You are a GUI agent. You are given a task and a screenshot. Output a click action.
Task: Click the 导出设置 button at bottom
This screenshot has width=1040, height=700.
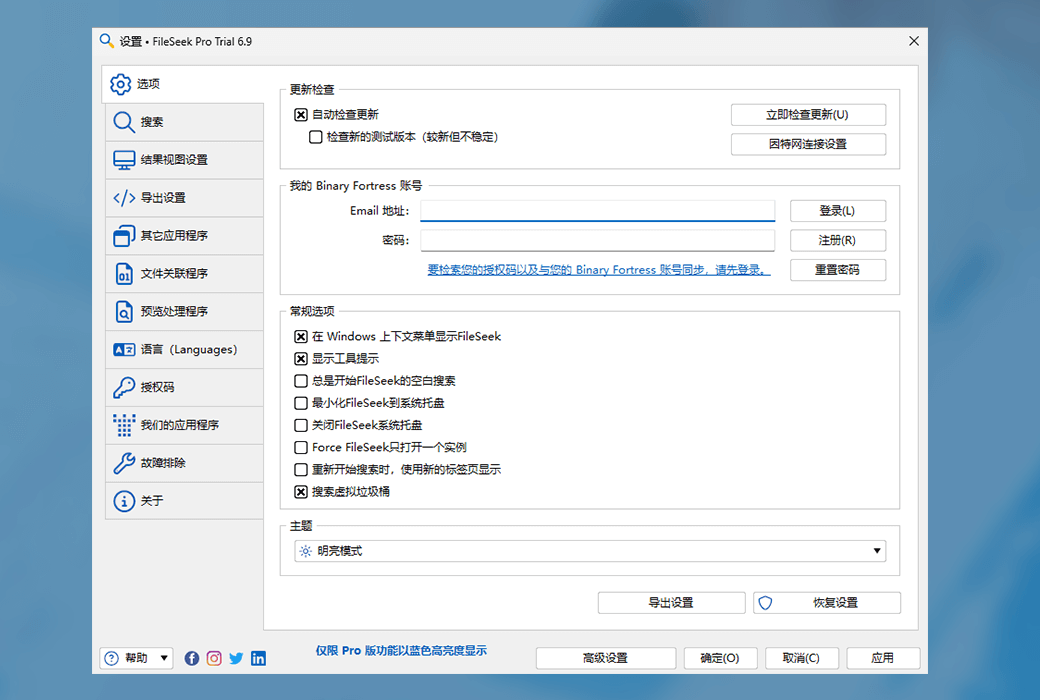pos(671,603)
